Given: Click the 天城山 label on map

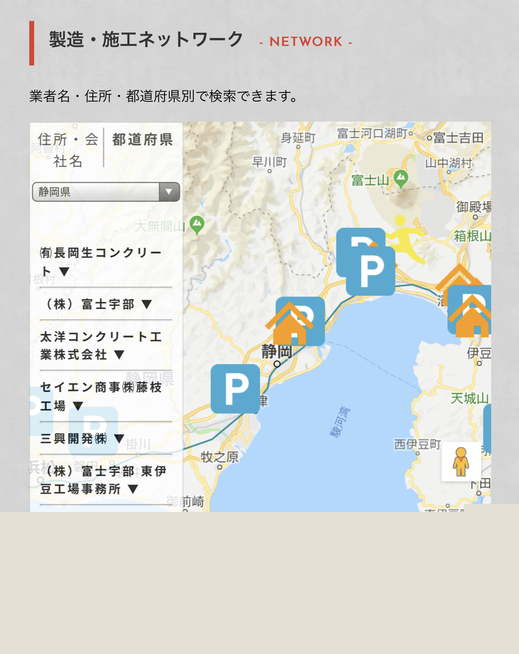Looking at the screenshot, I should [469, 398].
